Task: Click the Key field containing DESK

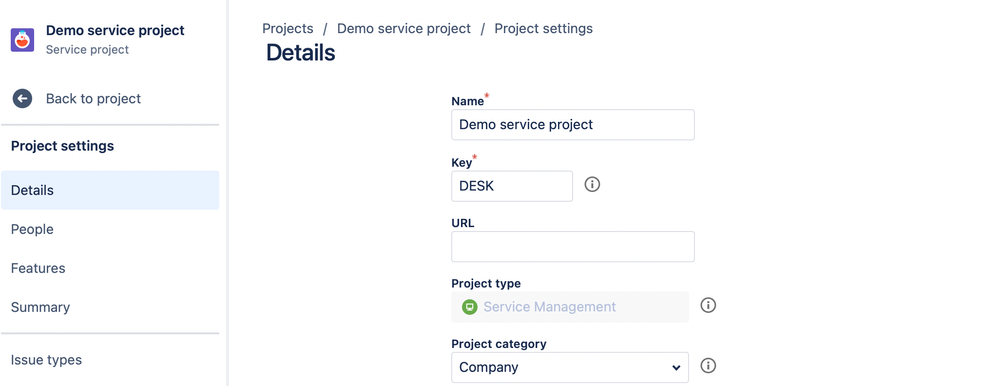Action: (x=512, y=186)
